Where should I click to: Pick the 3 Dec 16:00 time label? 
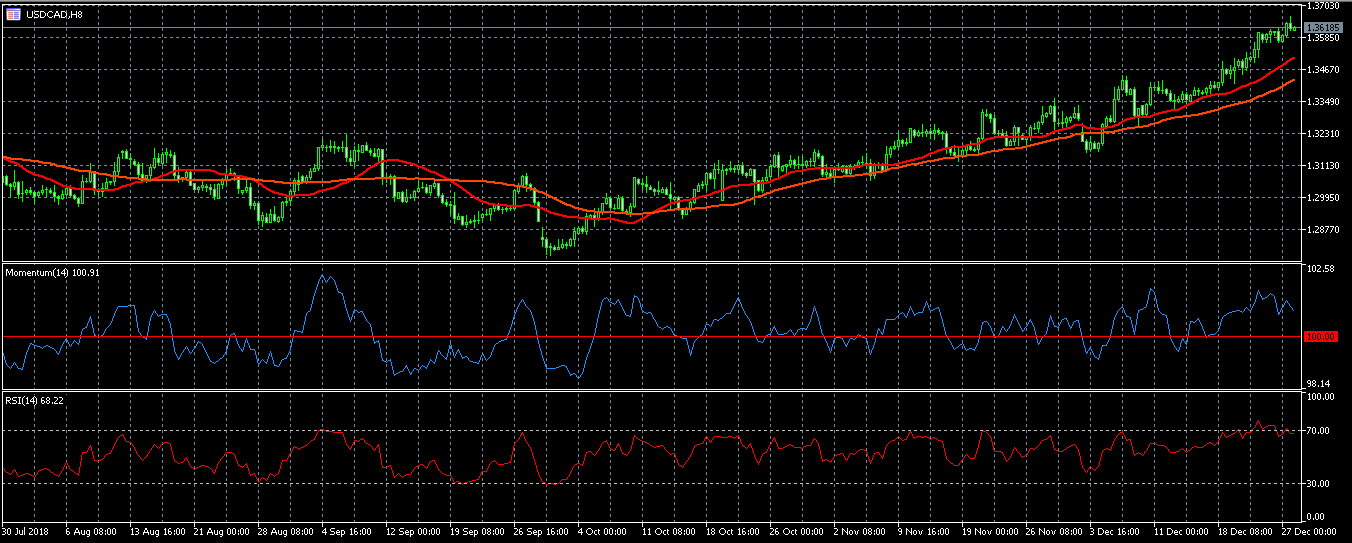[x=1118, y=532]
